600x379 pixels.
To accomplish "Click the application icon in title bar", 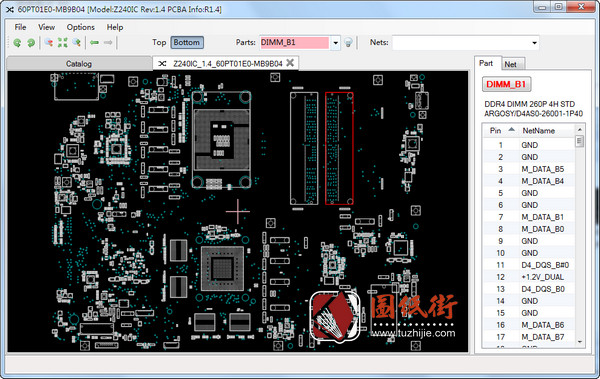I will tap(10, 9).
